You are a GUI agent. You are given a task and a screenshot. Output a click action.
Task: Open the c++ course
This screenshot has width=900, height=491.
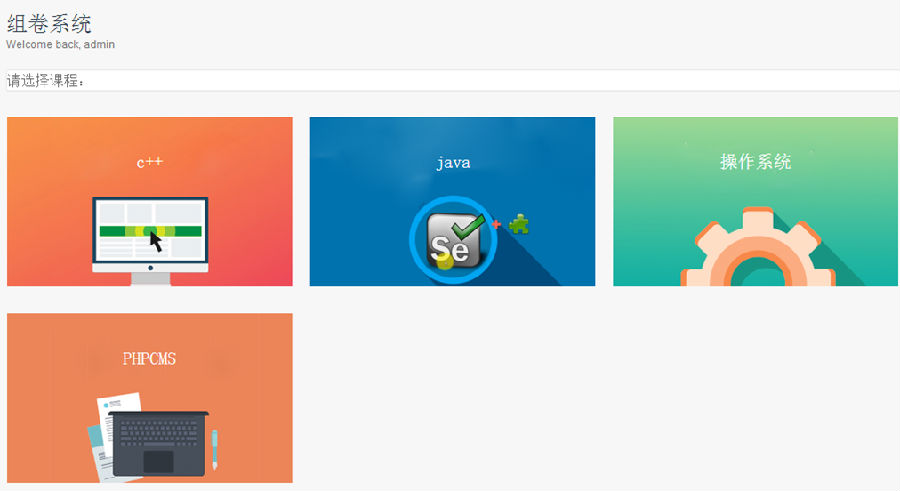(x=150, y=163)
